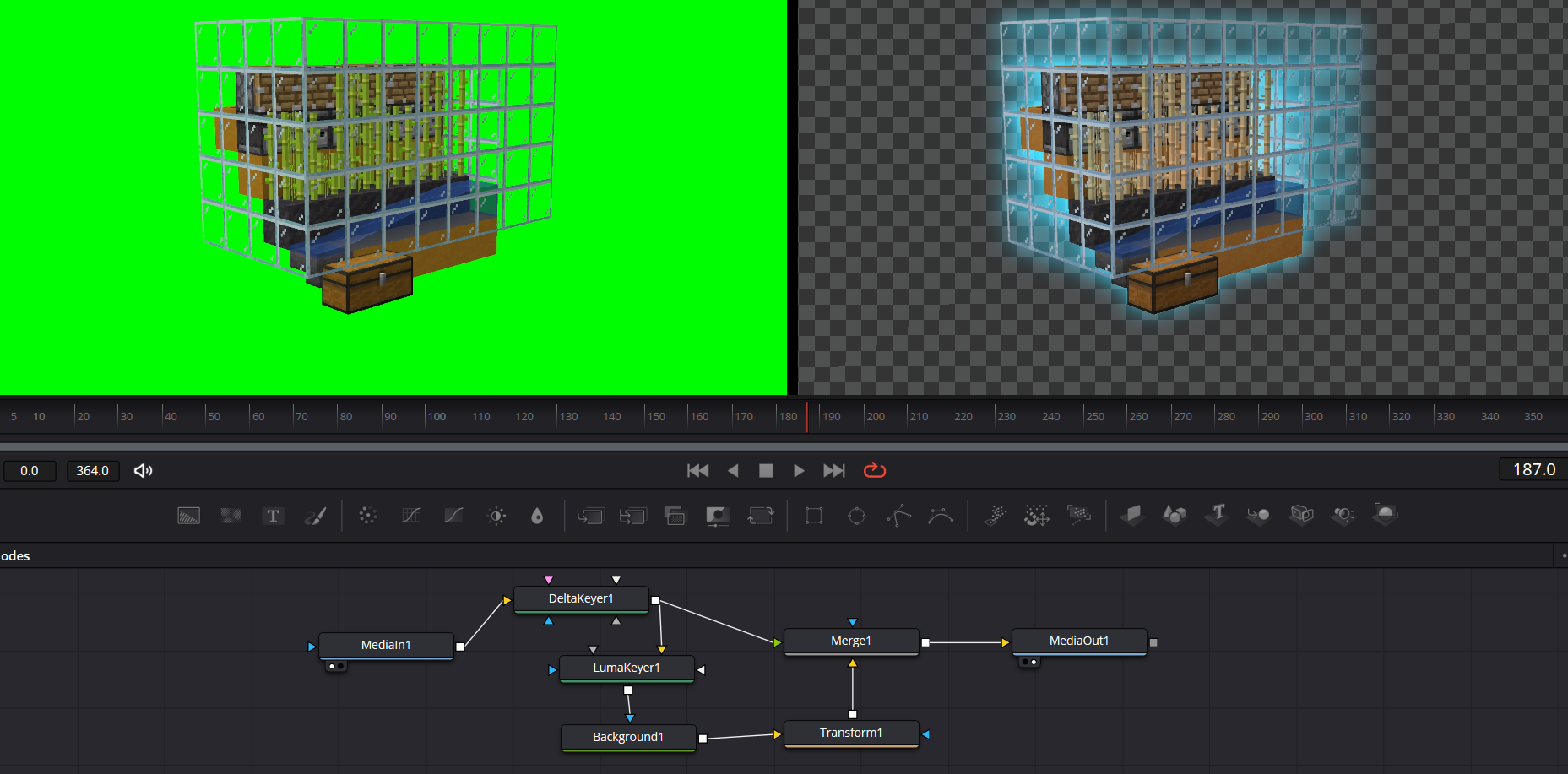Add a Camera 3D node
The image size is (1568, 774).
pos(1301,515)
